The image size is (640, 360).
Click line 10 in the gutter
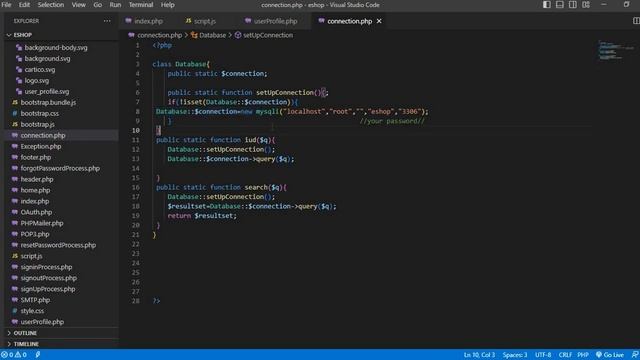[x=136, y=131]
